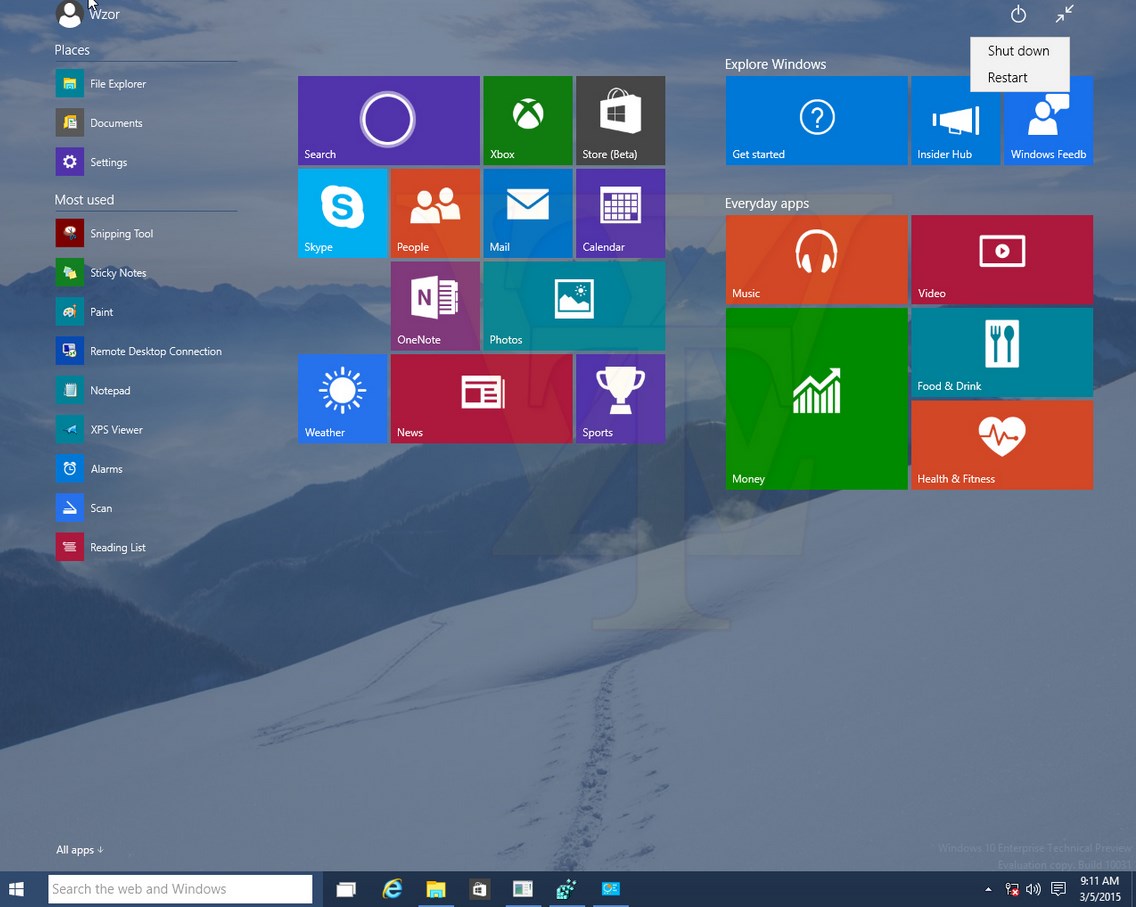Open the Insider Hub tile
The image size is (1136, 907).
tap(956, 120)
